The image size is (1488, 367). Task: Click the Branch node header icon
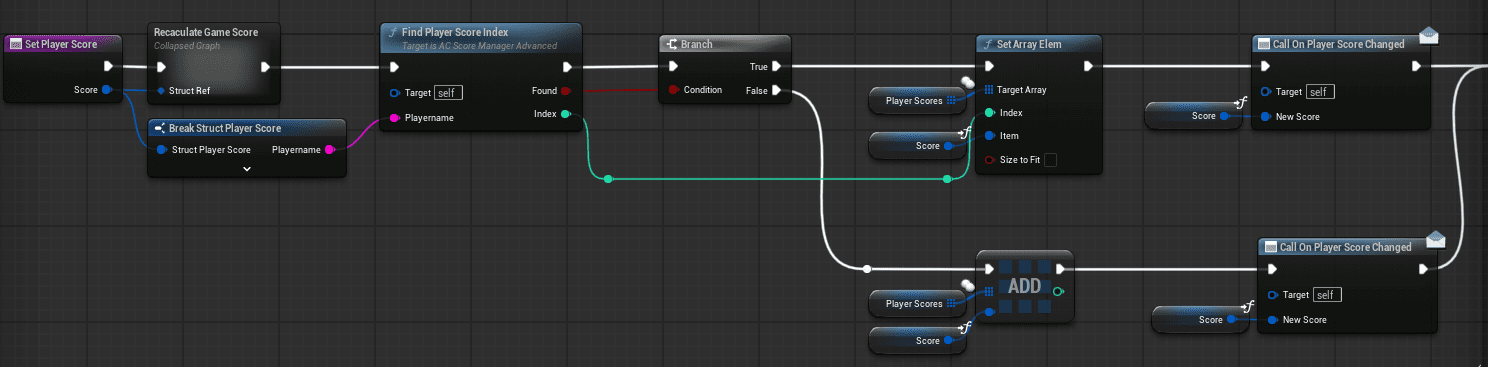point(672,44)
